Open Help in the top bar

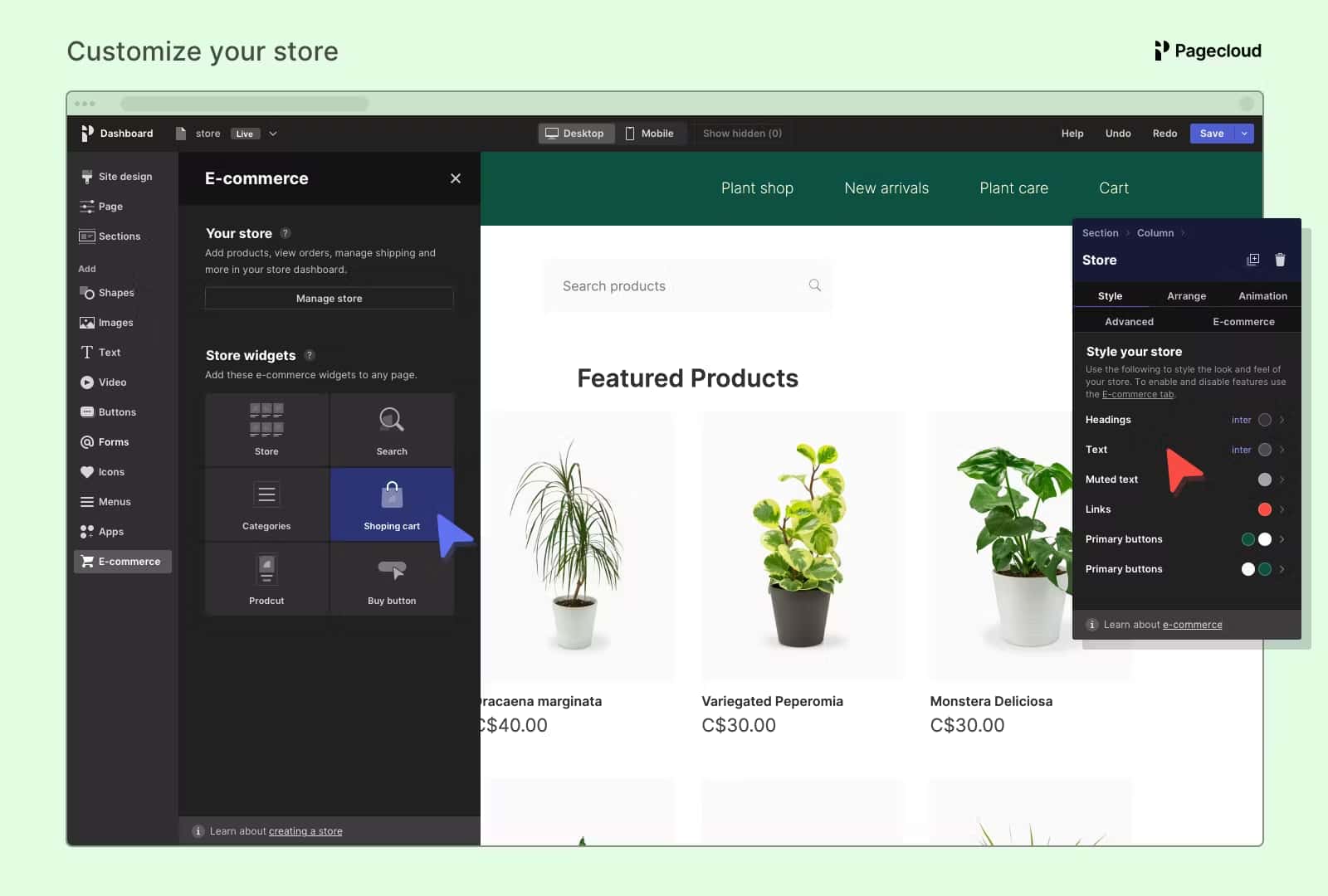pos(1072,134)
